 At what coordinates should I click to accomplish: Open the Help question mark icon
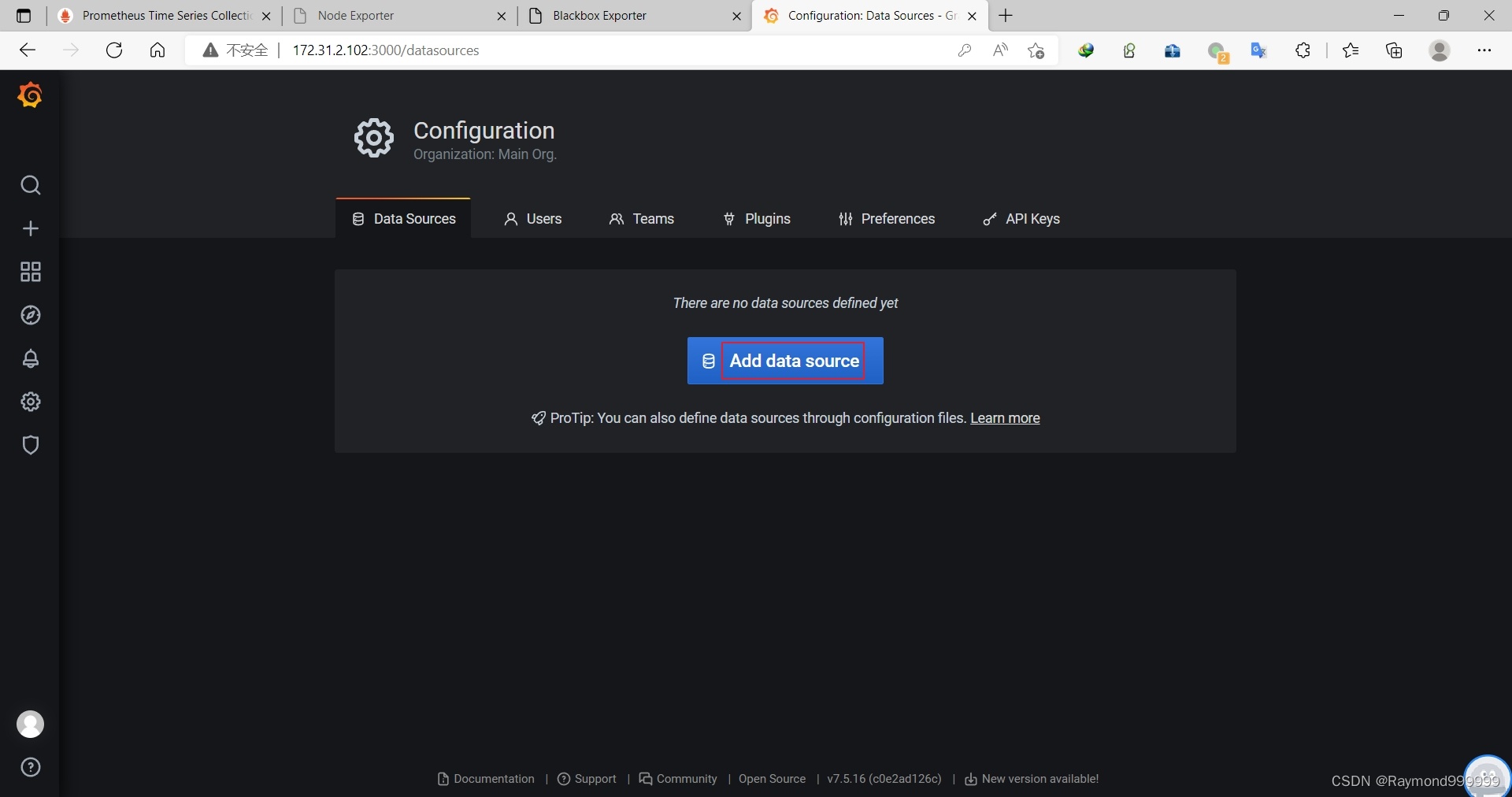pos(31,767)
